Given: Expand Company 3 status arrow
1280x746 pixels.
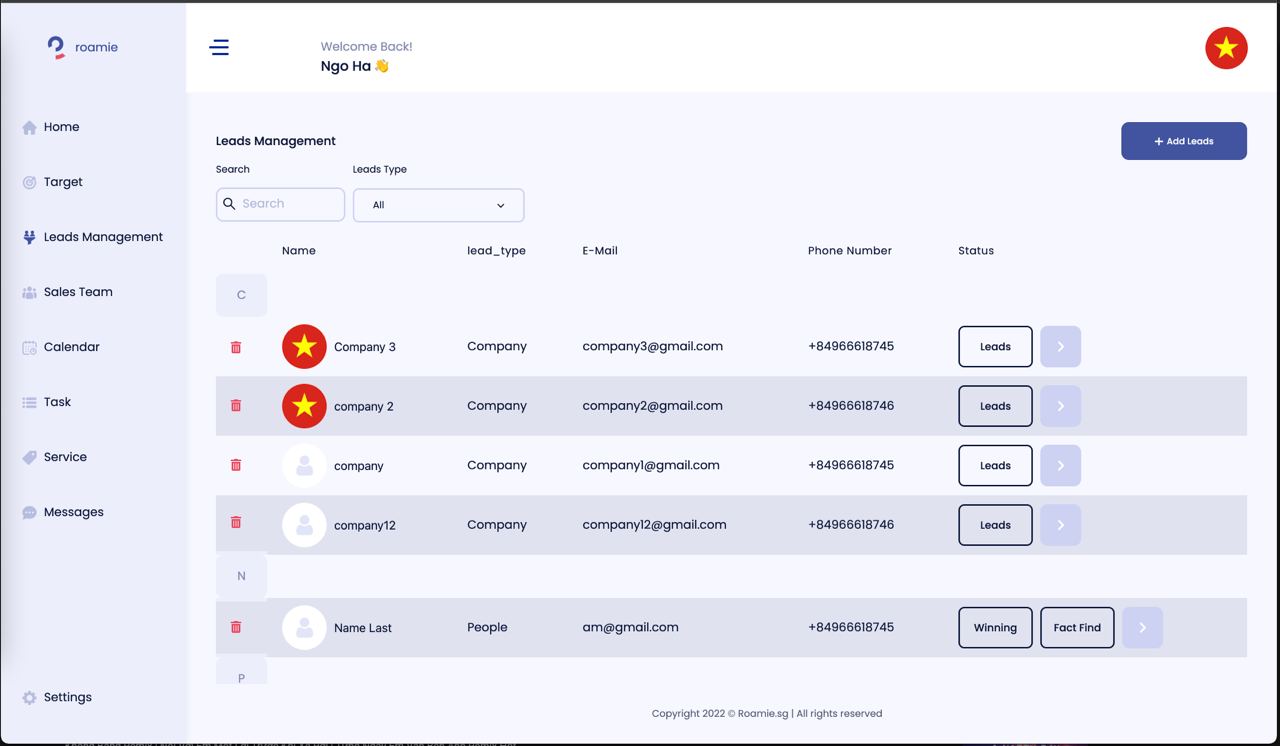Looking at the screenshot, I should click(x=1060, y=347).
